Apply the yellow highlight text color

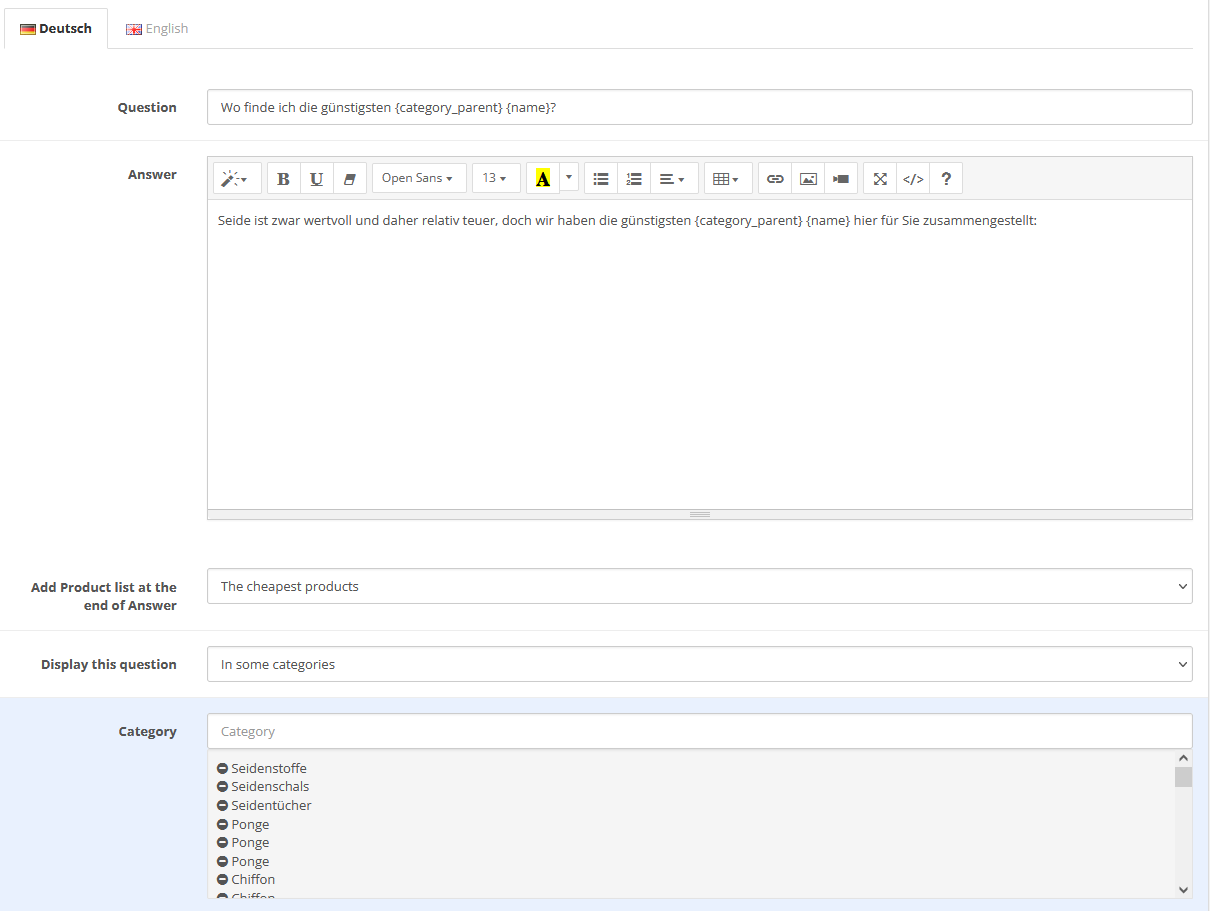tap(543, 179)
